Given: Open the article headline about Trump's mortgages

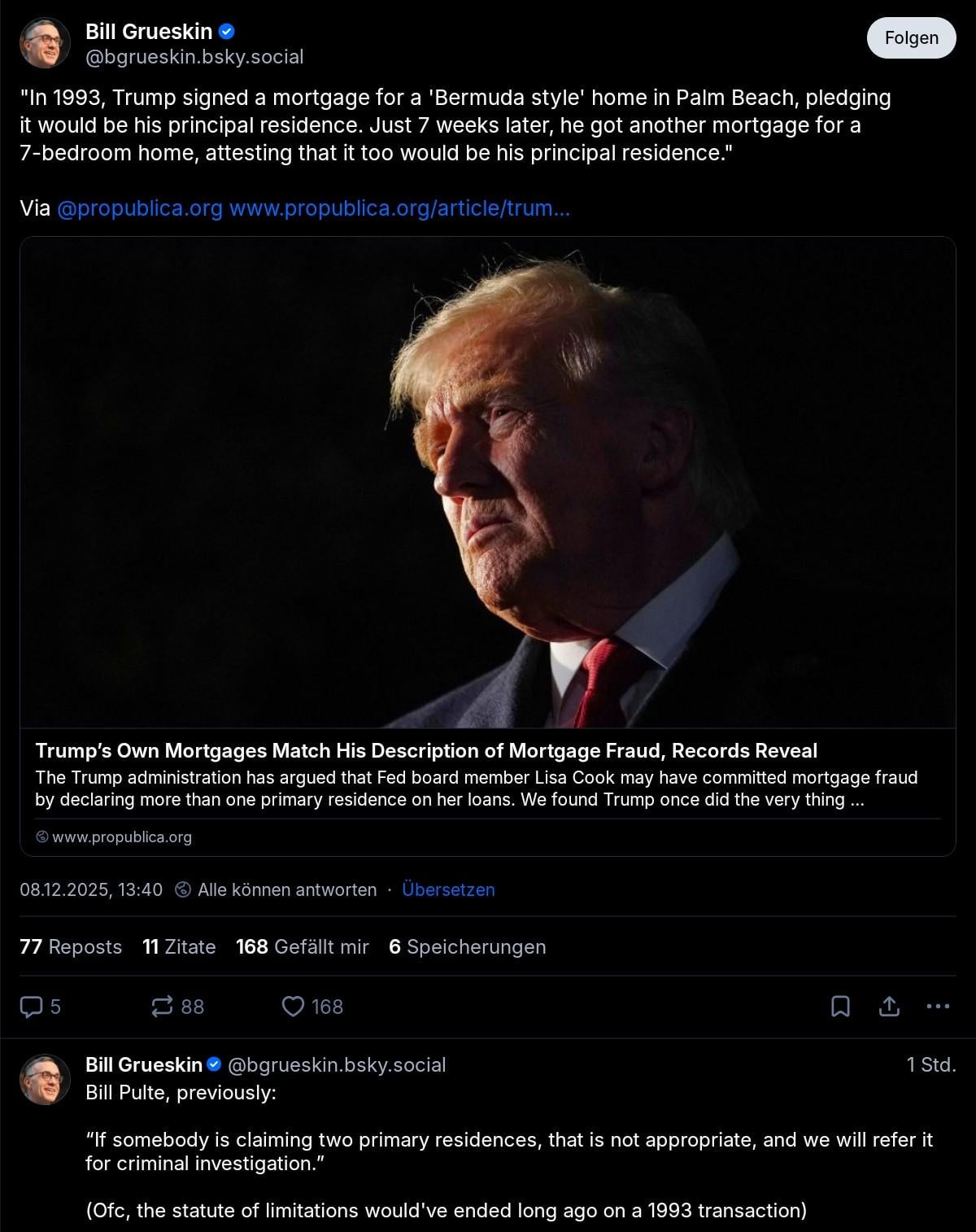Looking at the screenshot, I should pos(426,750).
